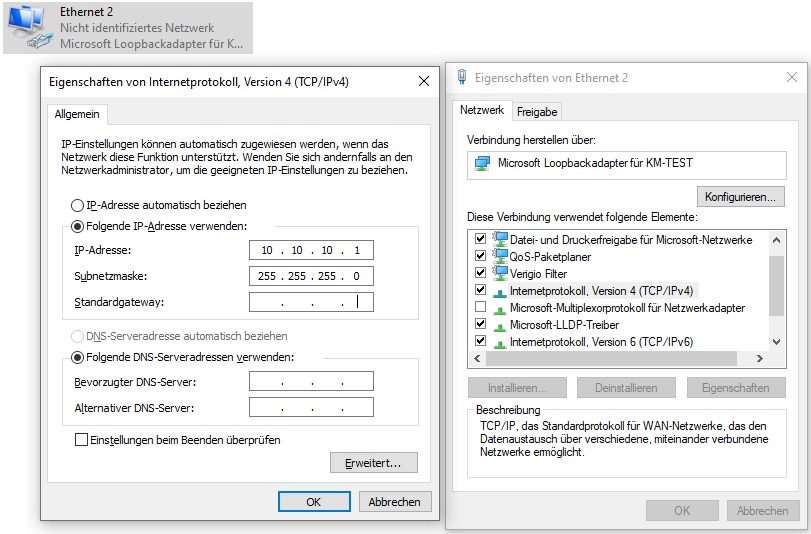Click the Internetprotokoll Version 4 protocol icon
The height and width of the screenshot is (534, 811).
pyautogui.click(x=500, y=292)
